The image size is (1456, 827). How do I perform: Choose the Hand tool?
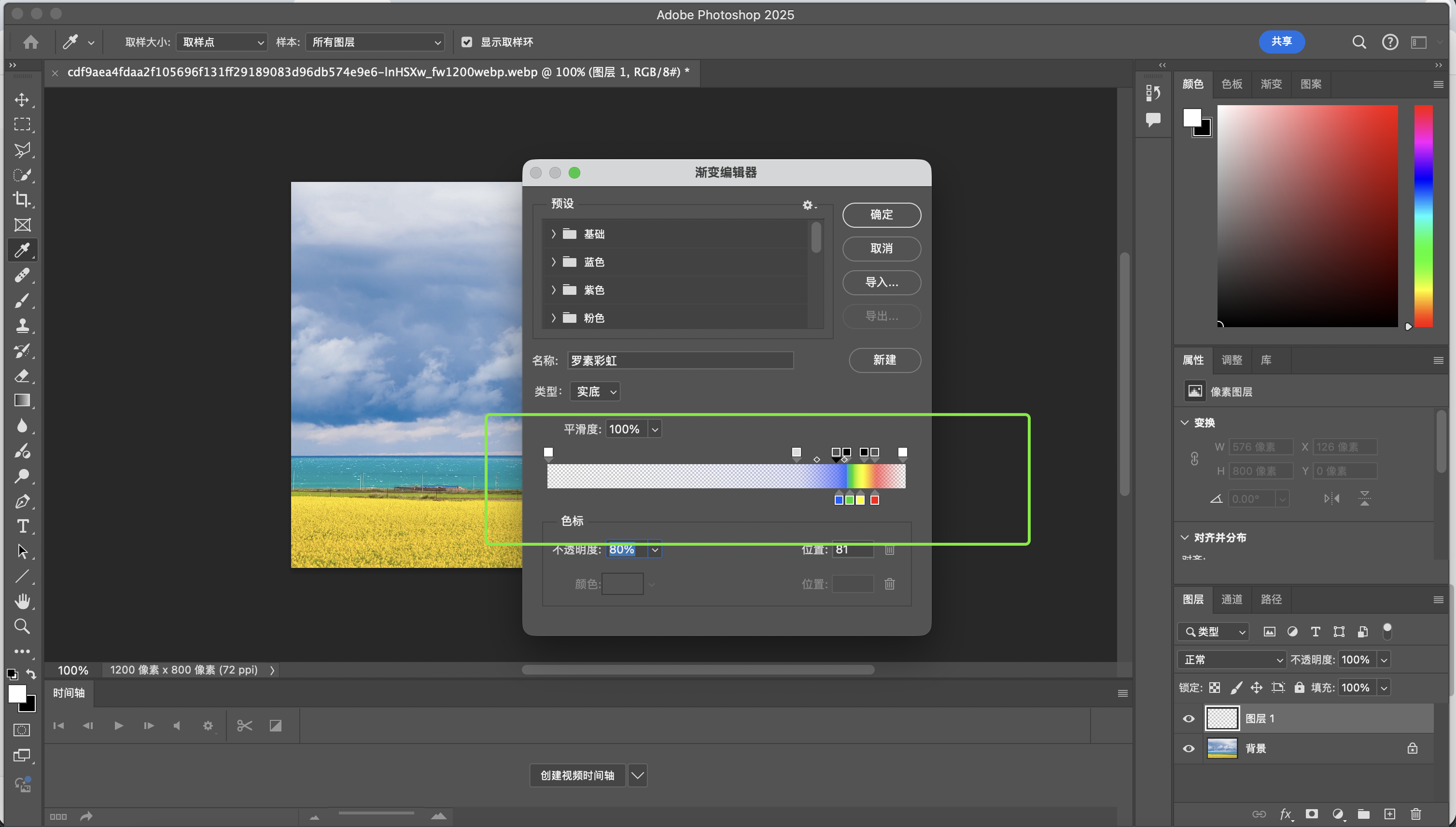pyautogui.click(x=22, y=601)
